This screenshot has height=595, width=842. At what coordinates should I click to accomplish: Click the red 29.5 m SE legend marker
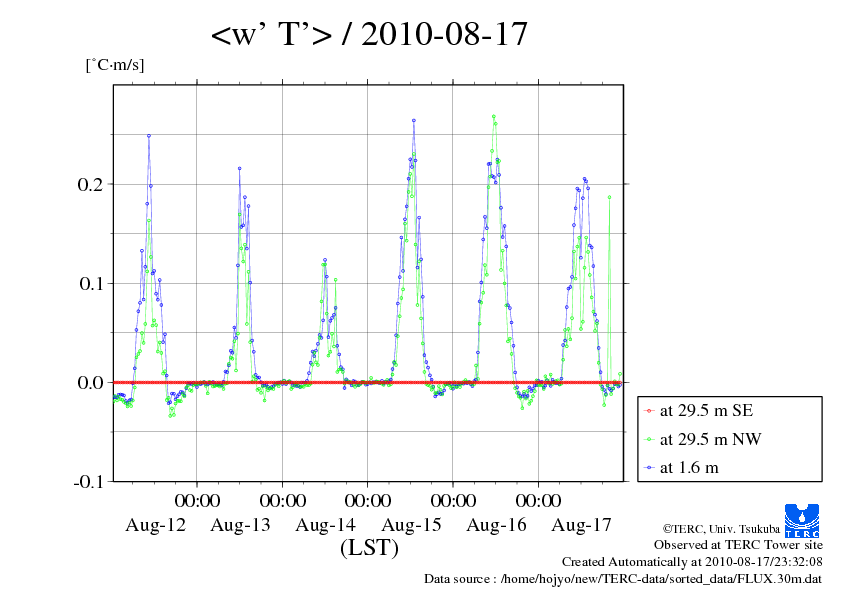(649, 411)
